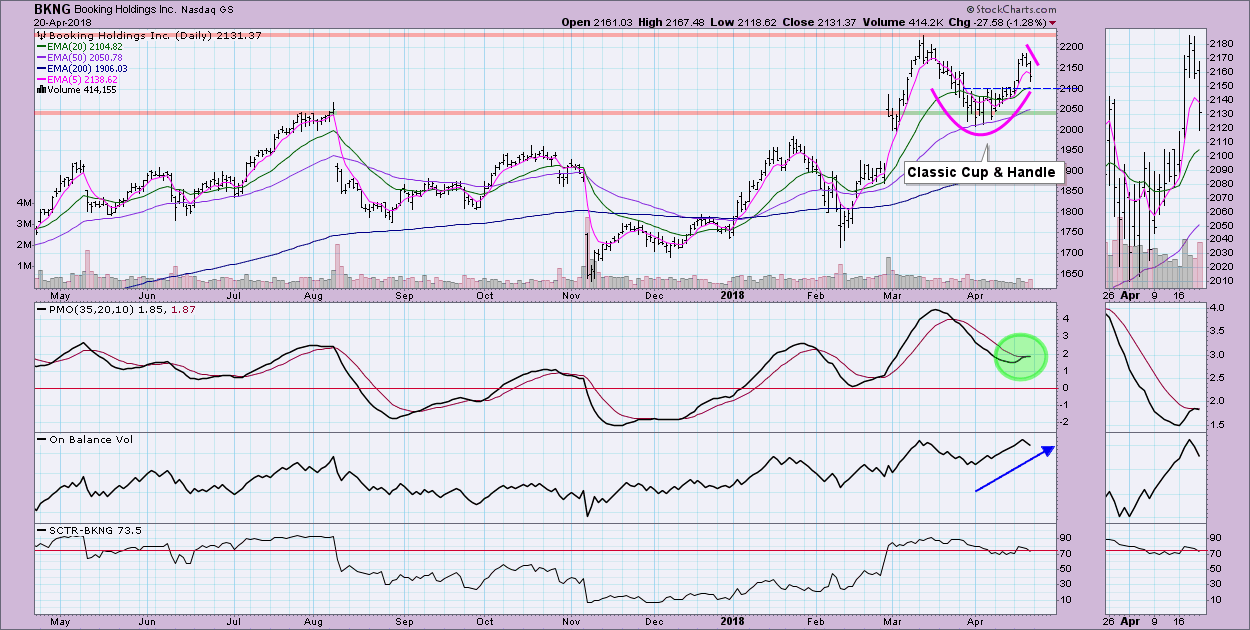
Task: Select the dark blue EMA(200) legend line marker
Action: coord(40,68)
